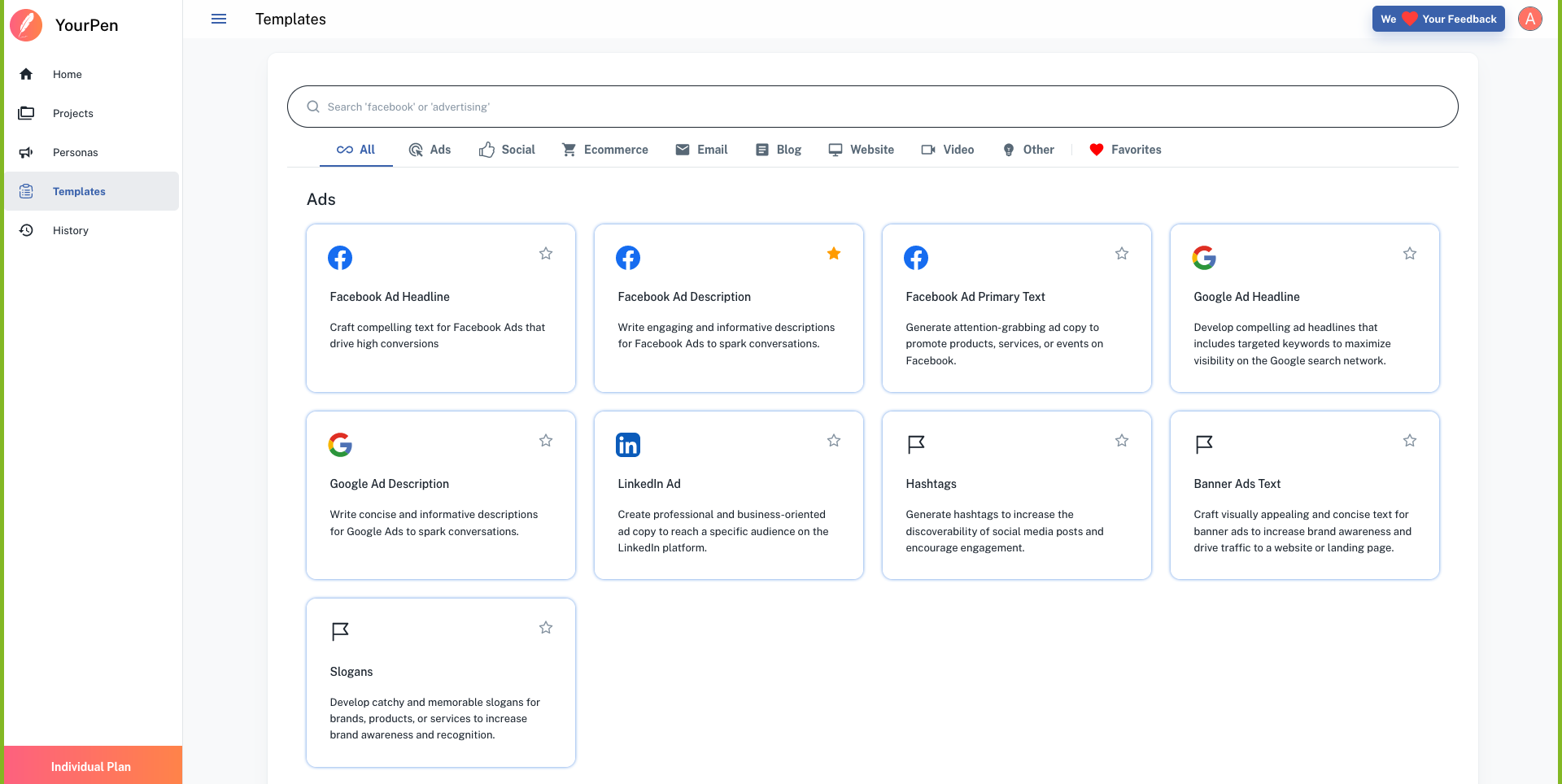Click the Google icon on Google Ad Headline card

(1204, 258)
